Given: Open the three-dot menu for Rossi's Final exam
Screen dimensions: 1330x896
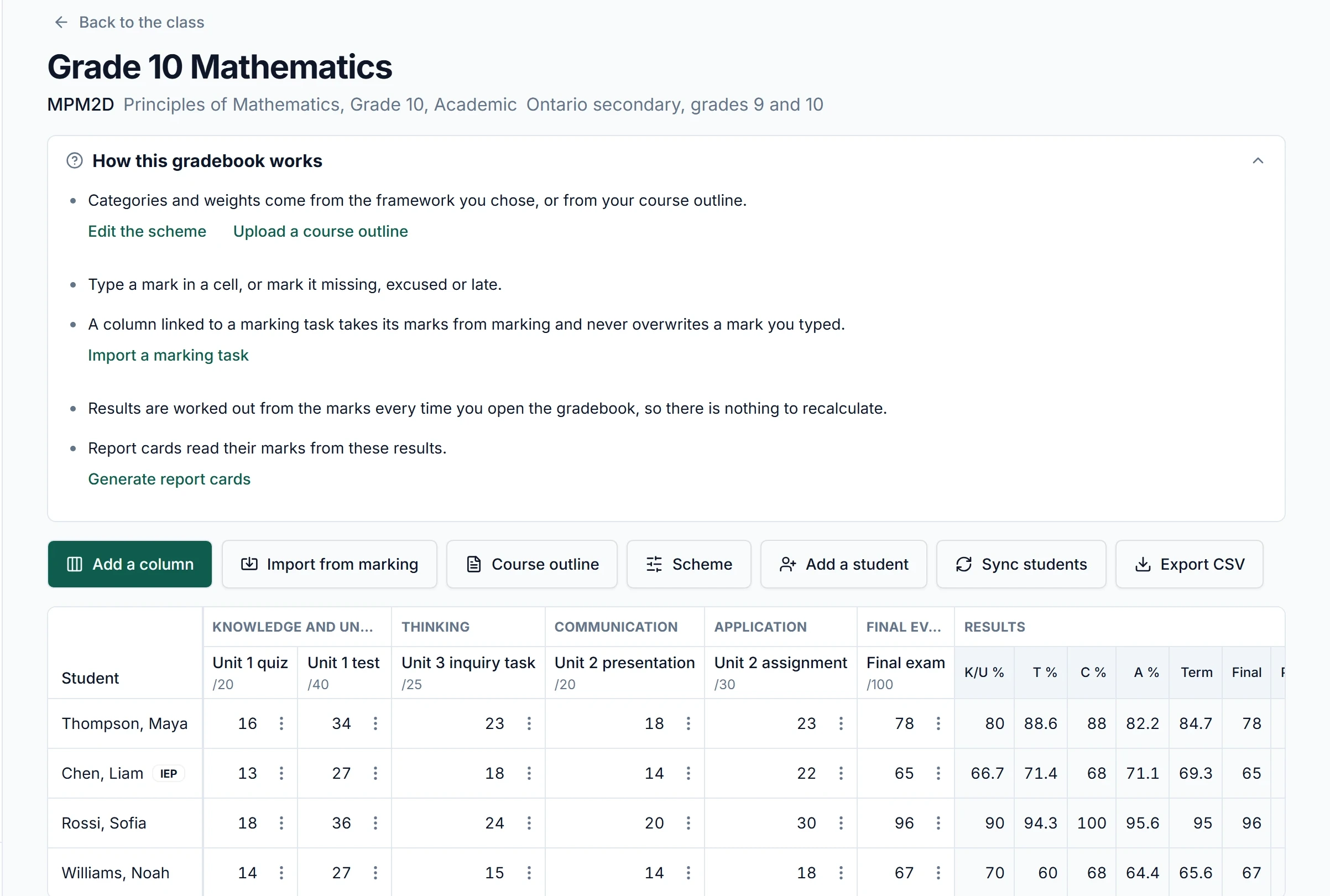Looking at the screenshot, I should click(x=938, y=823).
